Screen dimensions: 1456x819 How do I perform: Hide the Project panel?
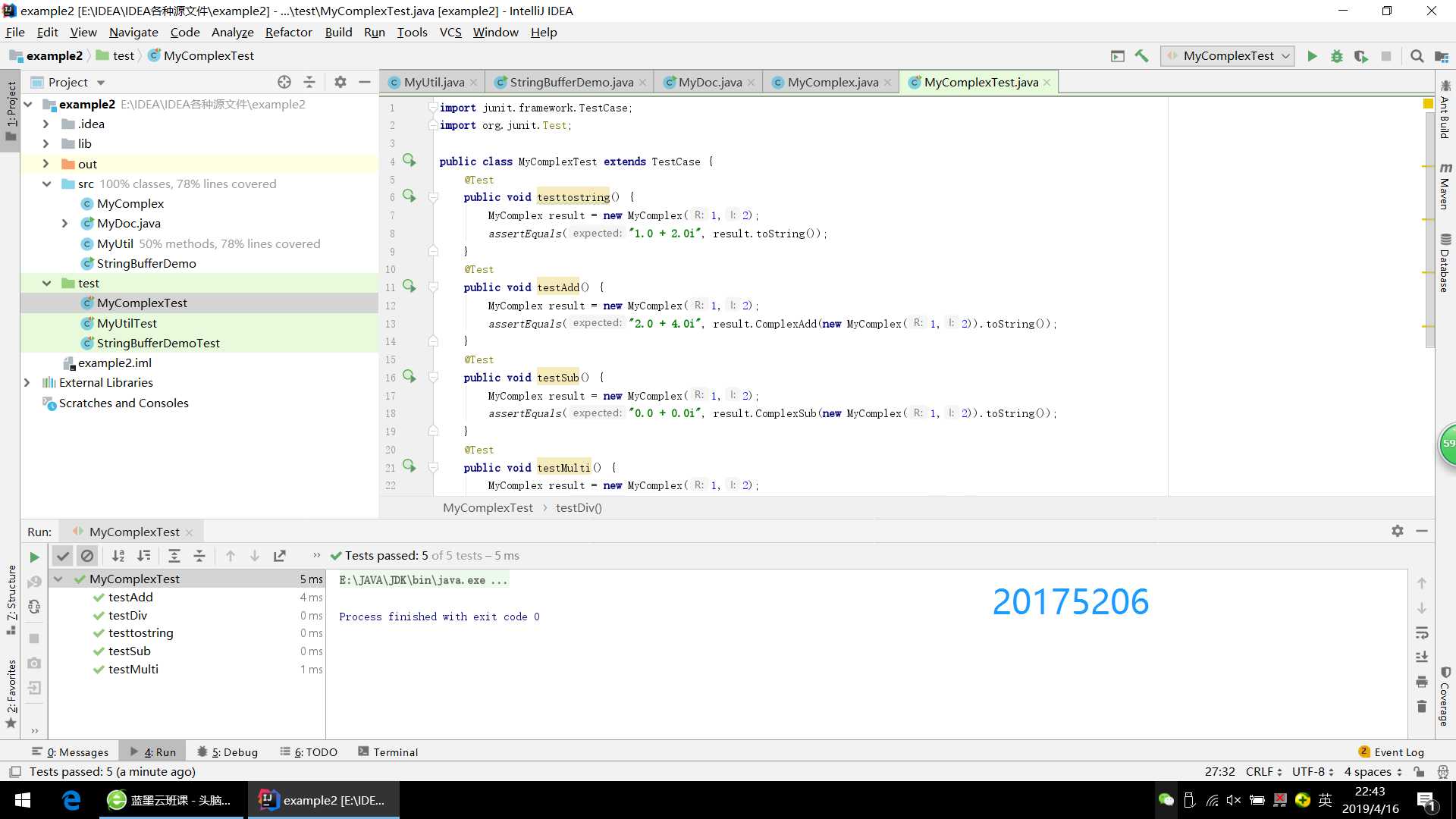coord(365,82)
